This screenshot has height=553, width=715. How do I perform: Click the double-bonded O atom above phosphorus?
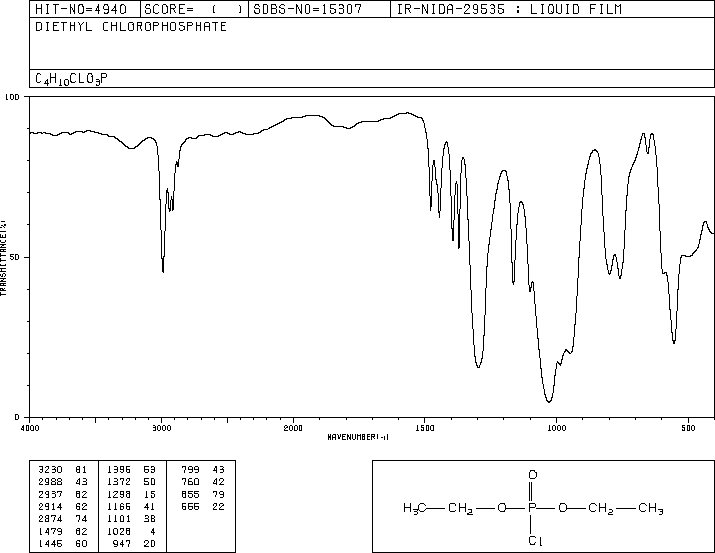(x=532, y=475)
